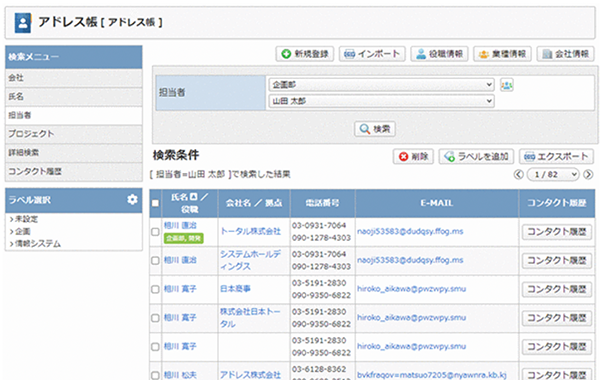Click the E-MAIL column header
The height and width of the screenshot is (380, 600).
437,203
